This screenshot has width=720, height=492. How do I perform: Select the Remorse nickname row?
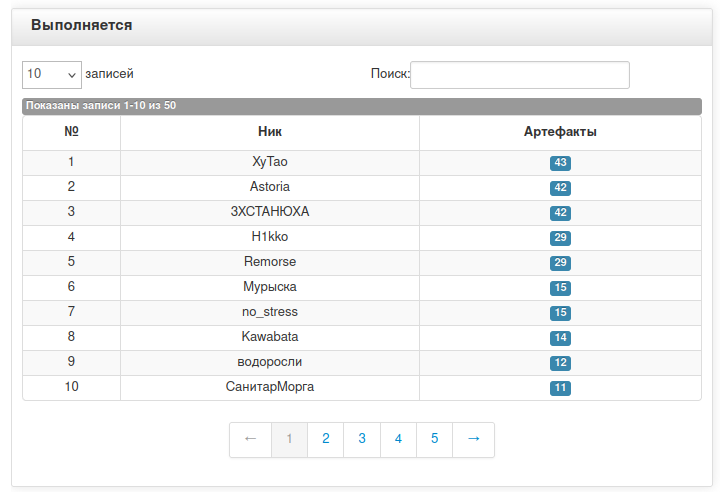[x=362, y=263]
